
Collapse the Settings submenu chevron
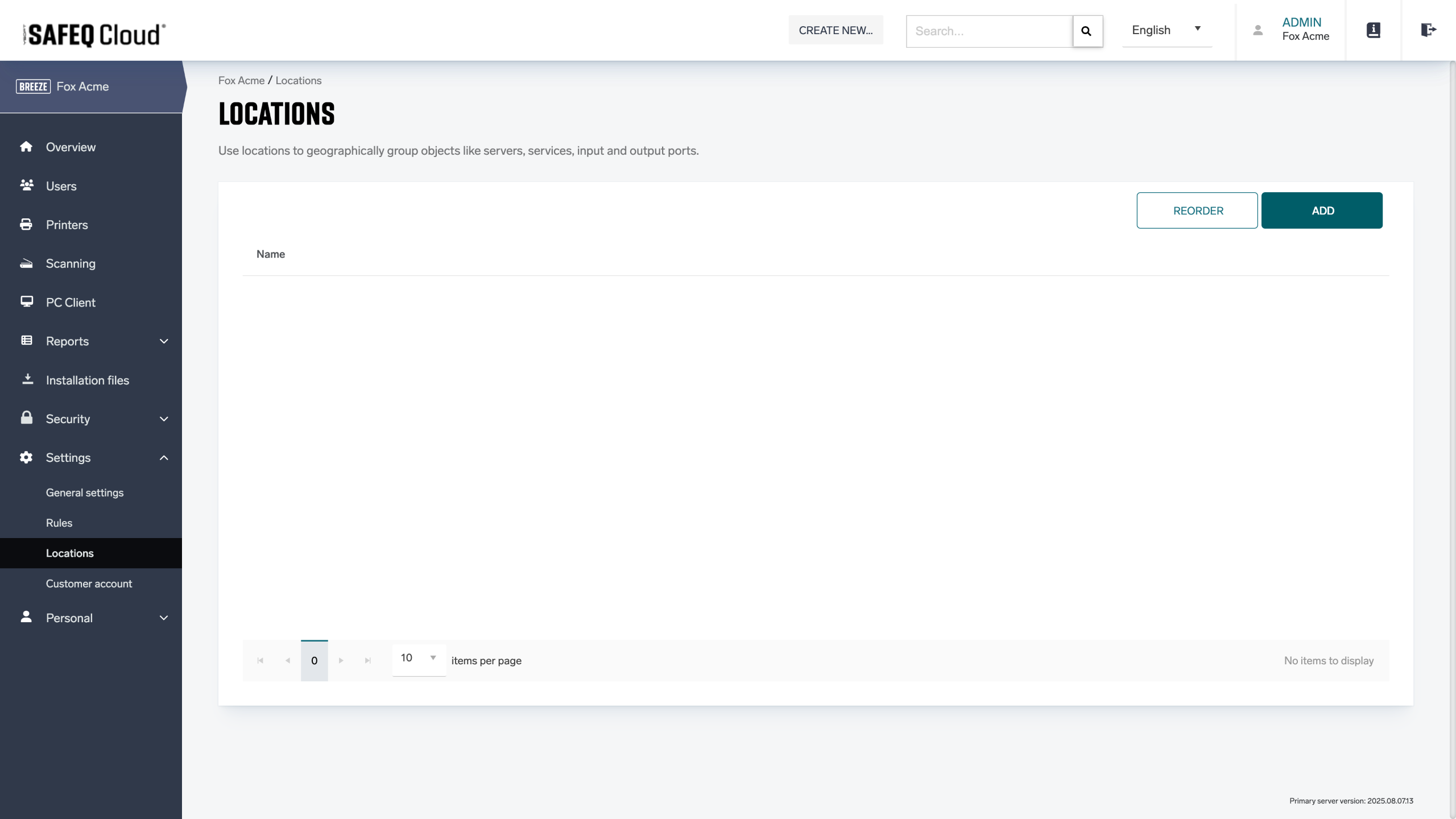(164, 458)
